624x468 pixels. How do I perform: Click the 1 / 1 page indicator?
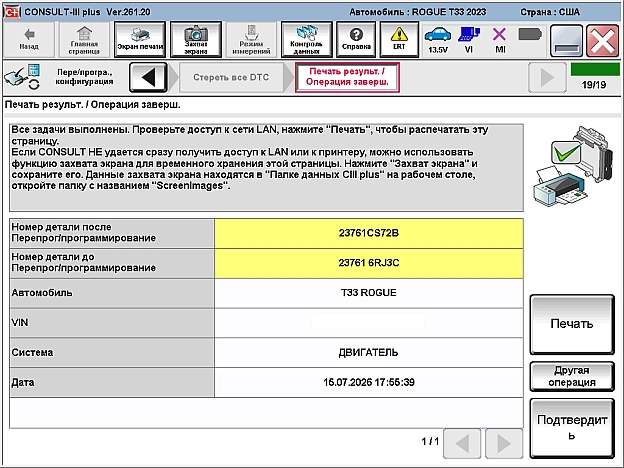(x=430, y=441)
